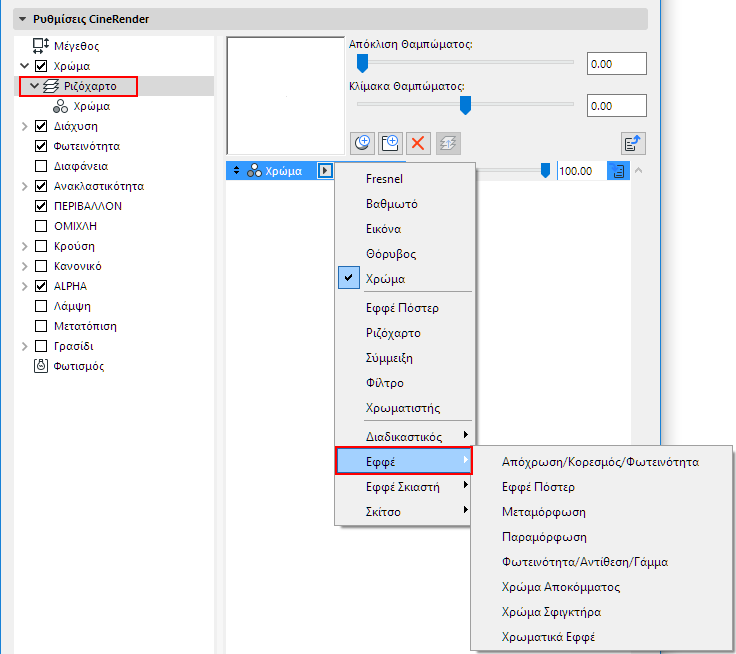Expand the Κρούση channel
The image size is (736, 654).
point(25,246)
